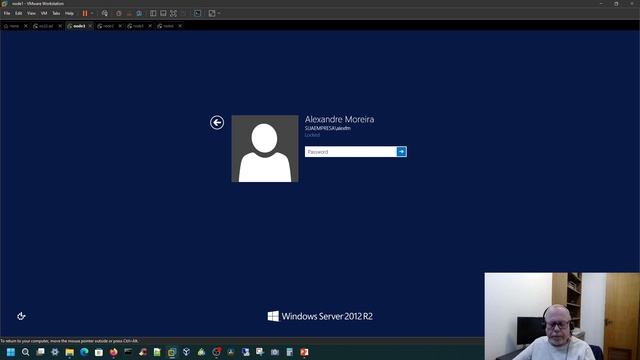
Task: Revert the VM to its previous snapshot
Action: click(x=129, y=13)
